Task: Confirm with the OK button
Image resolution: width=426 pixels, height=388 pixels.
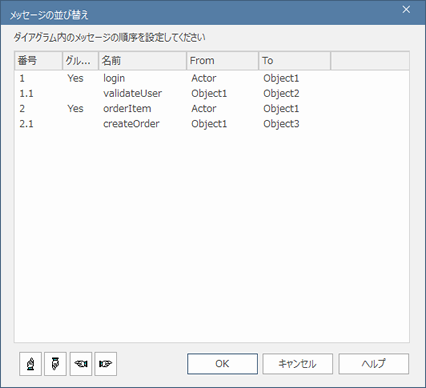Action: tap(222, 364)
